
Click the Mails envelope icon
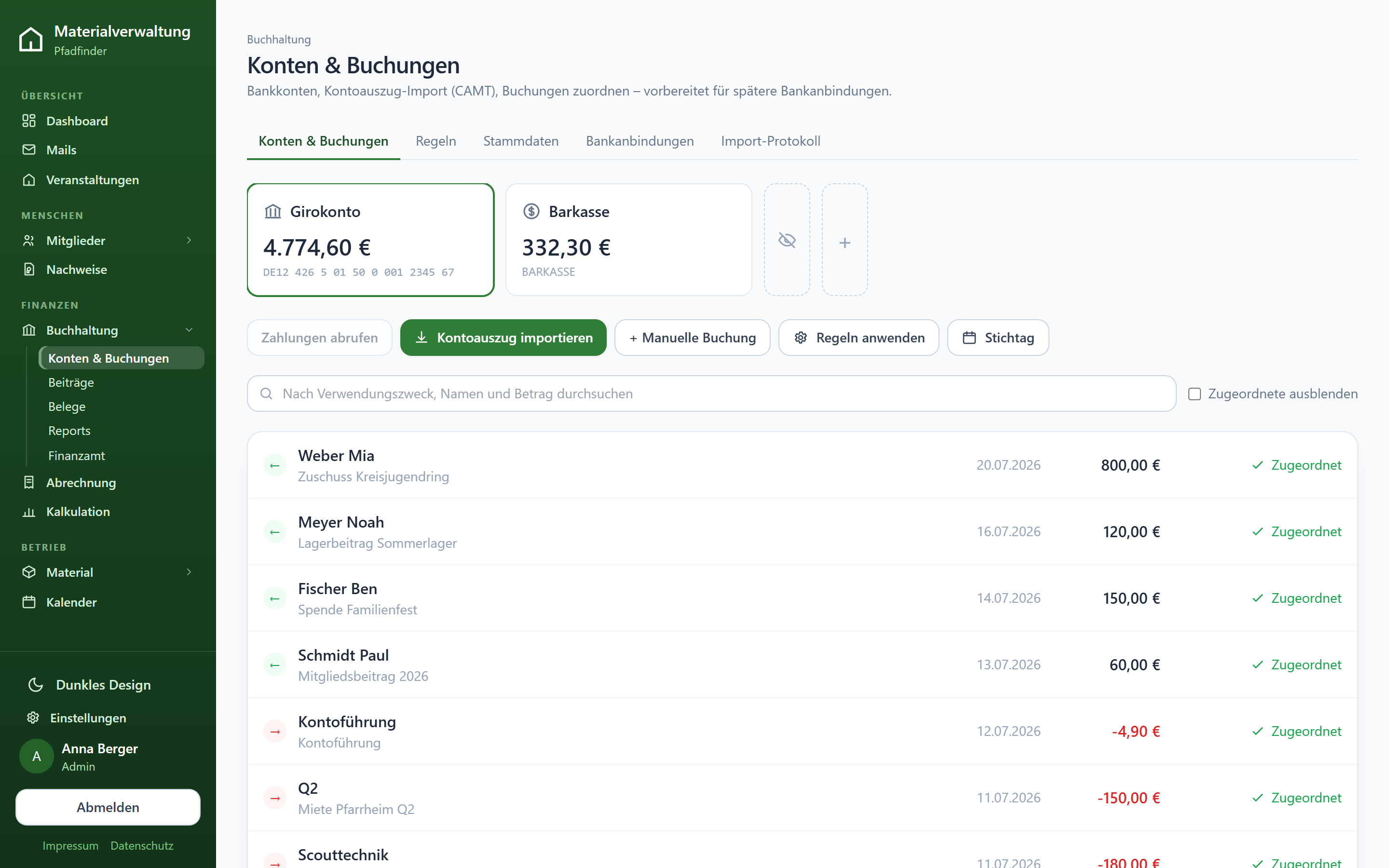tap(29, 150)
